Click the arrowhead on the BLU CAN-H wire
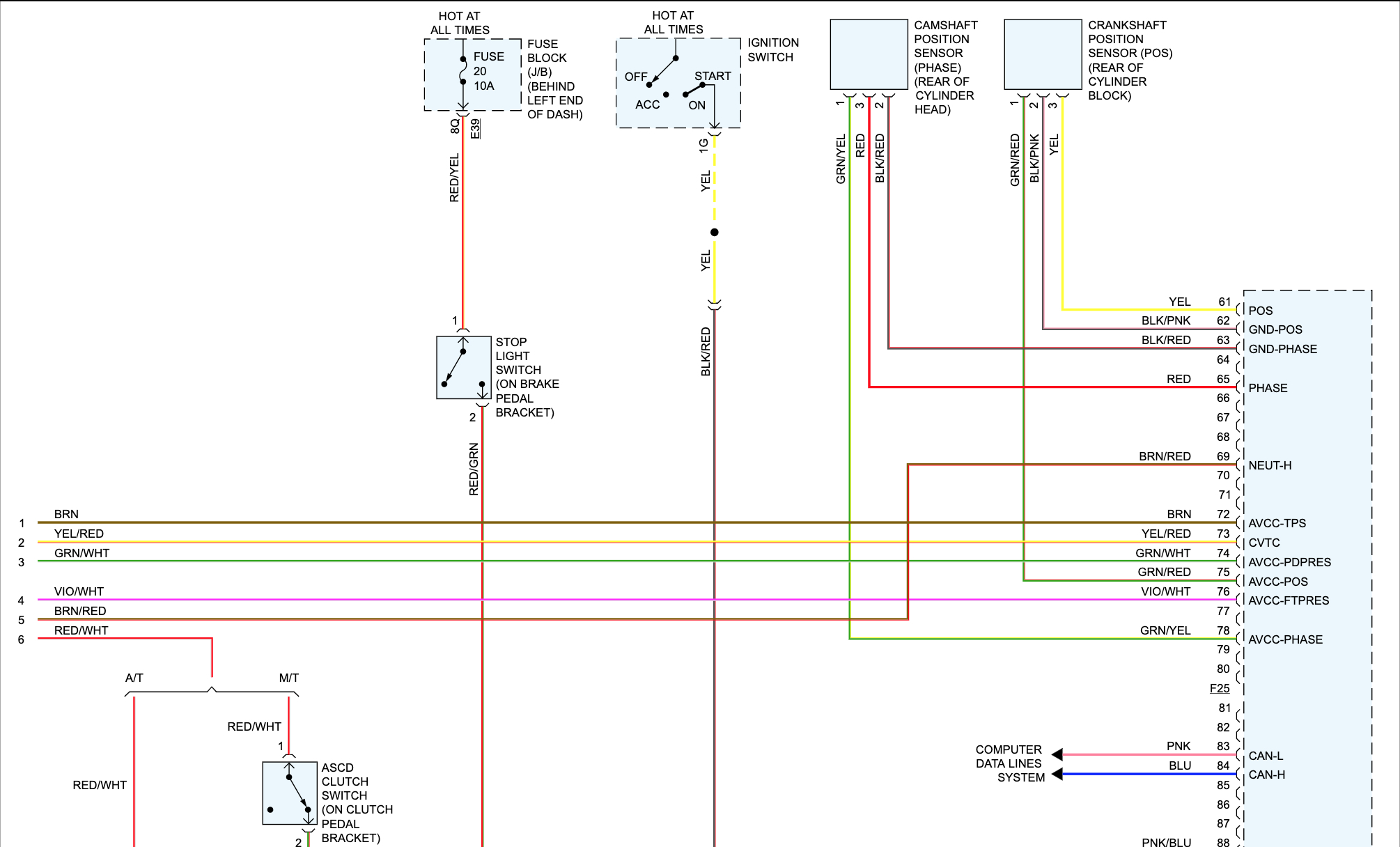Image resolution: width=1400 pixels, height=847 pixels. pyautogui.click(x=1057, y=774)
